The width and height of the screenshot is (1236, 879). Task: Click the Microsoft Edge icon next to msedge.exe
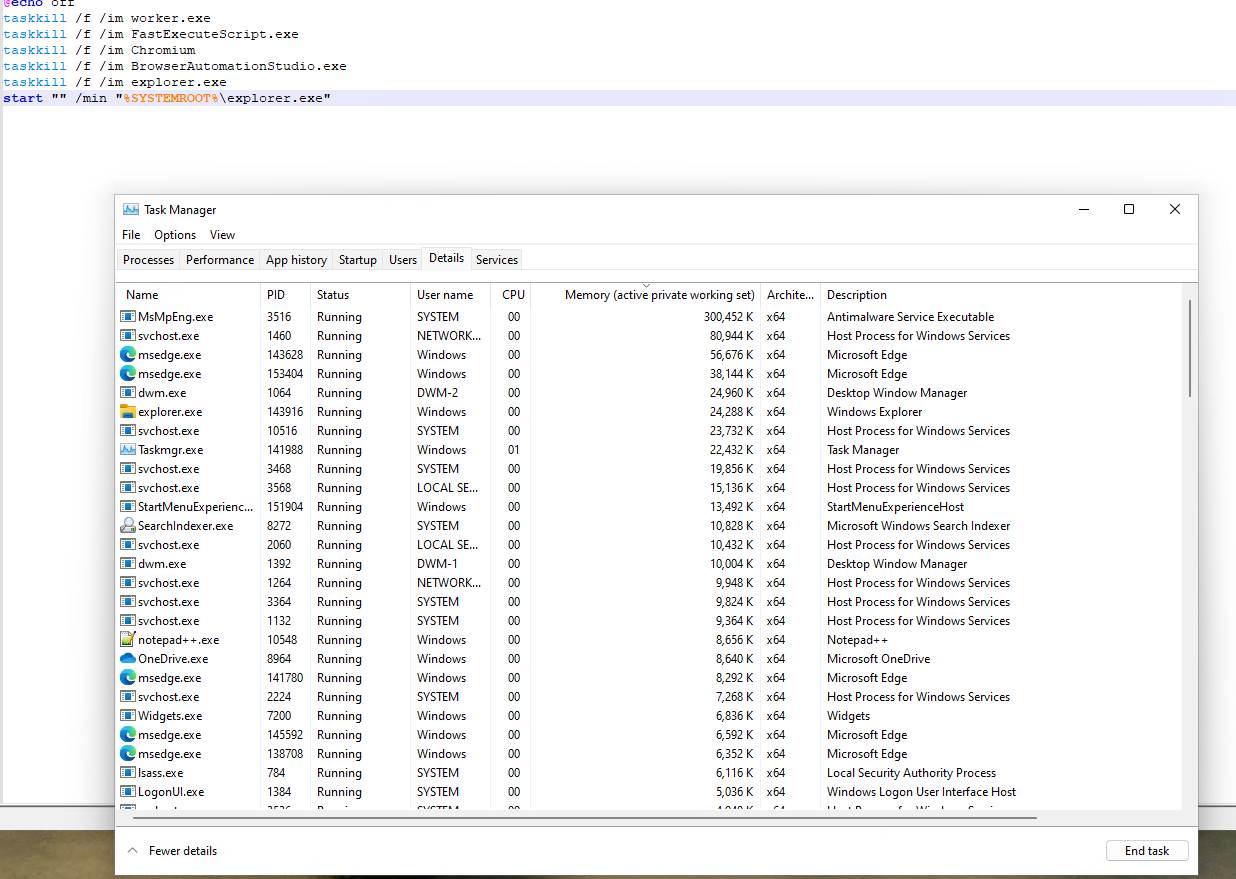(x=128, y=354)
